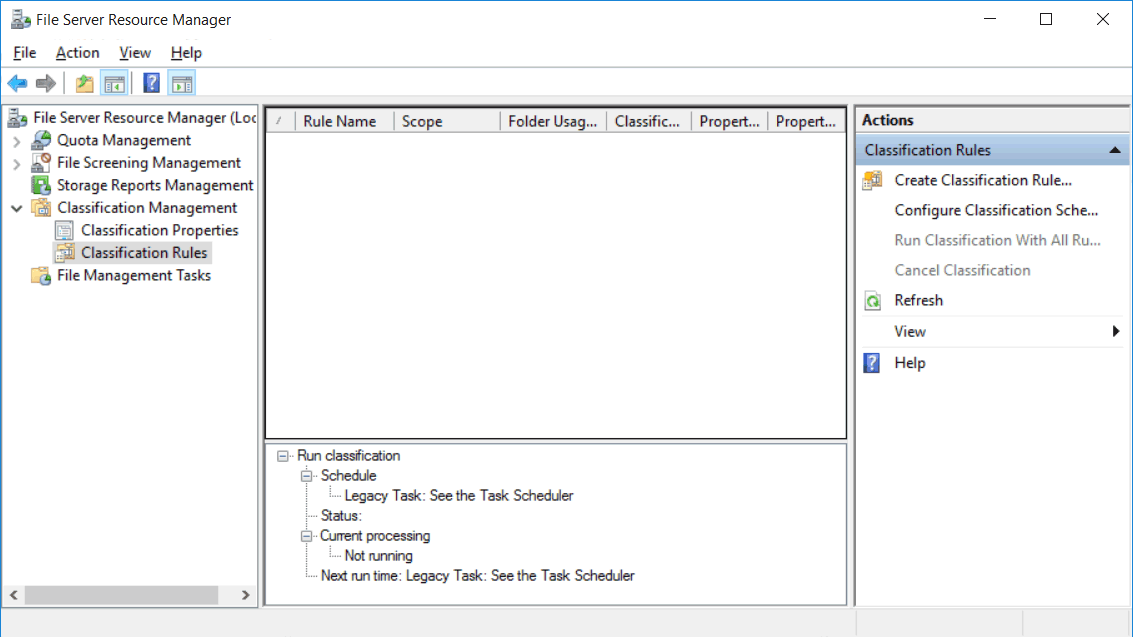1133x637 pixels.
Task: Select Storage Reports Management tree item
Action: [155, 186]
